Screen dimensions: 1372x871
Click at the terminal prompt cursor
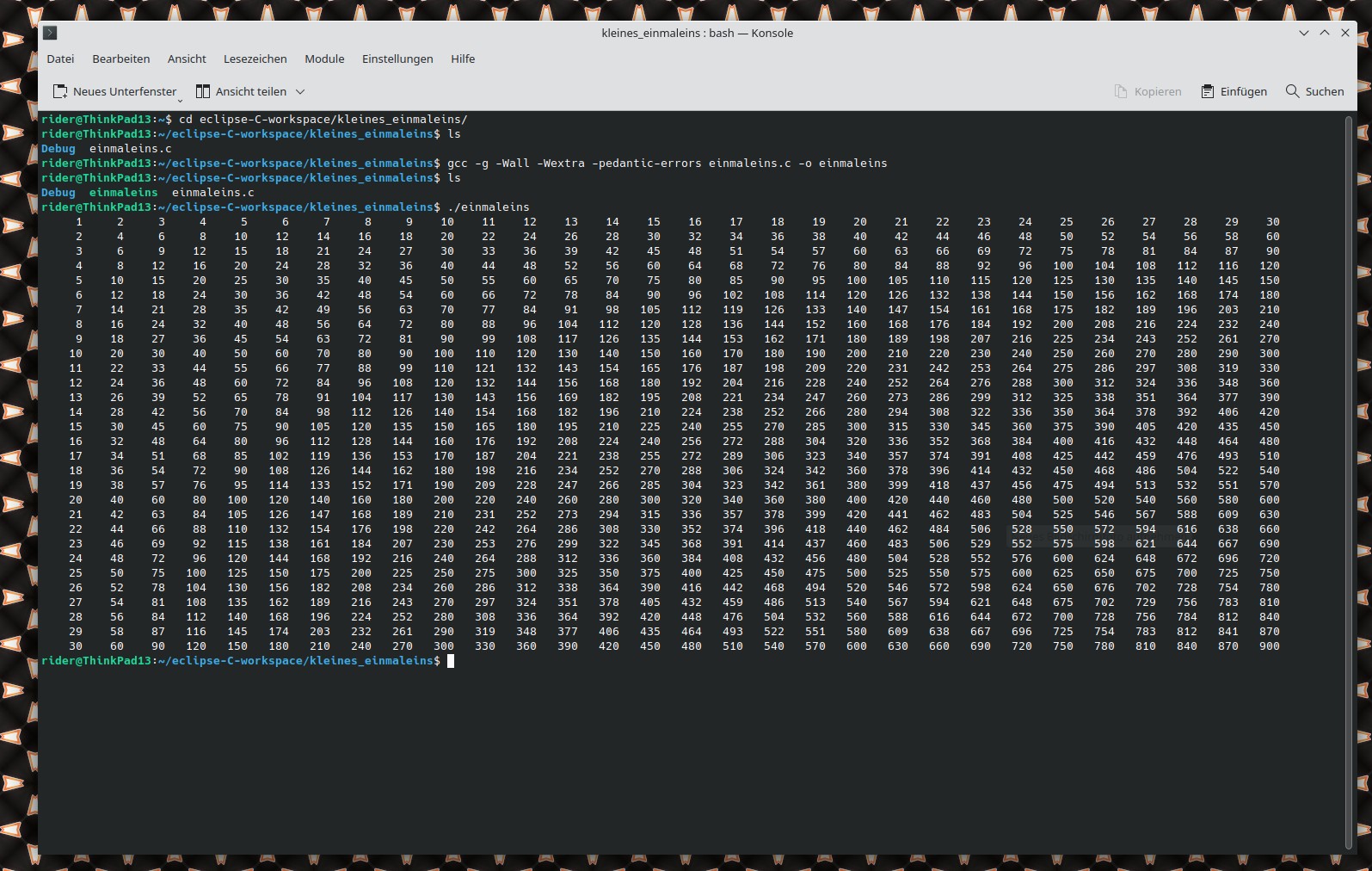[x=451, y=661]
